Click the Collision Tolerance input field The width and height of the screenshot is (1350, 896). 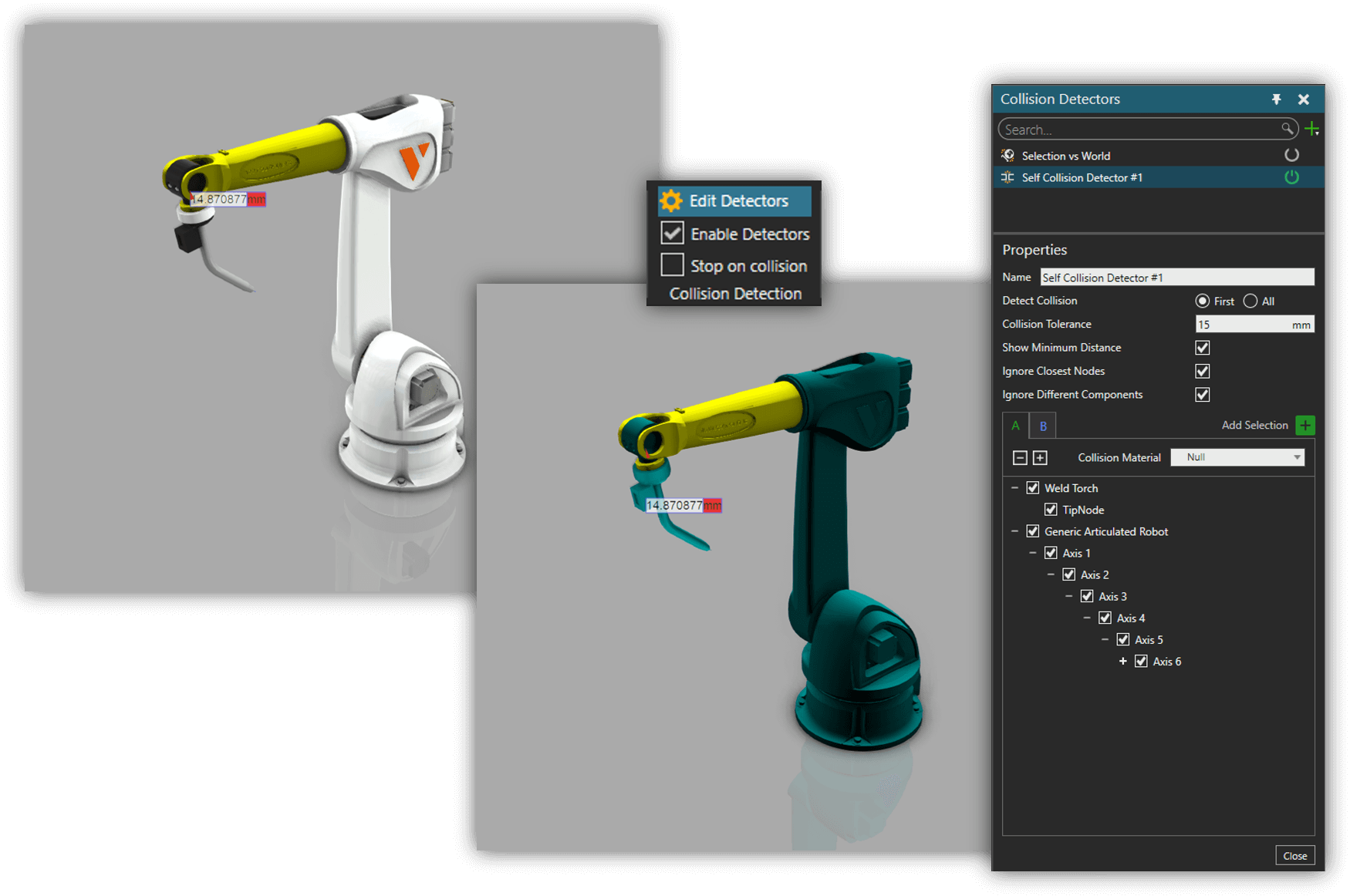tap(1254, 325)
